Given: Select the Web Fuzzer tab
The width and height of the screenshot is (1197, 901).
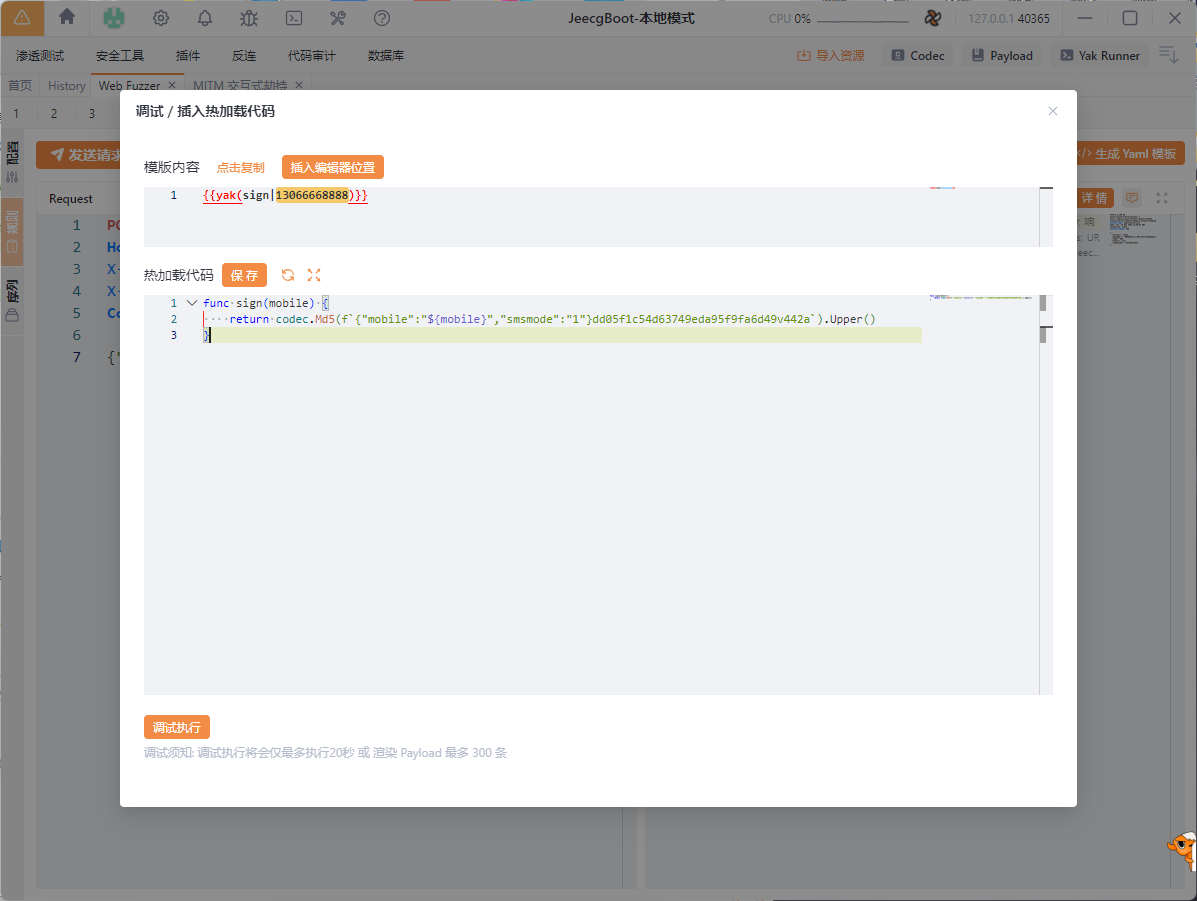Looking at the screenshot, I should pos(129,86).
